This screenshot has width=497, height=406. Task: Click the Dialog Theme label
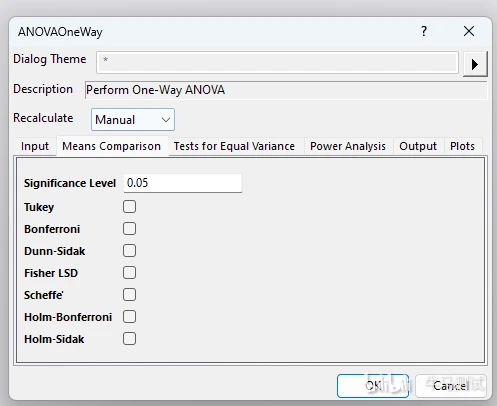tap(50, 59)
